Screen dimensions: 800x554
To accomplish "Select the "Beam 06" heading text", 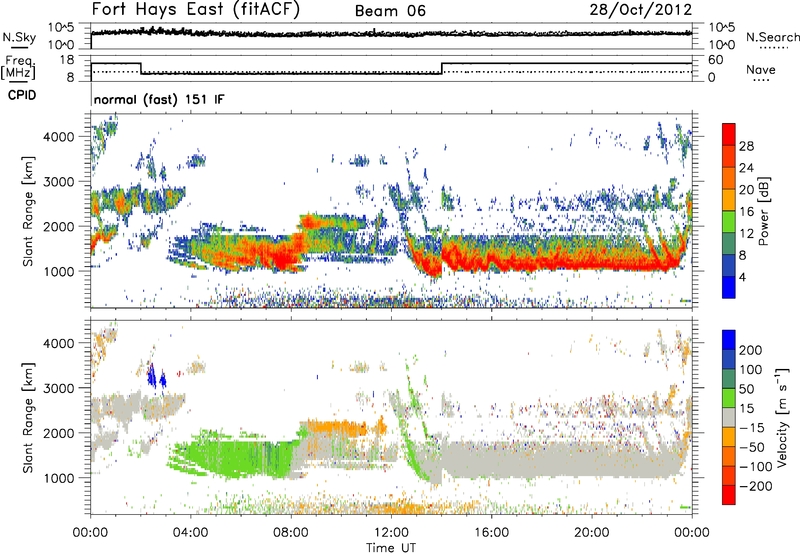I will (x=390, y=11).
